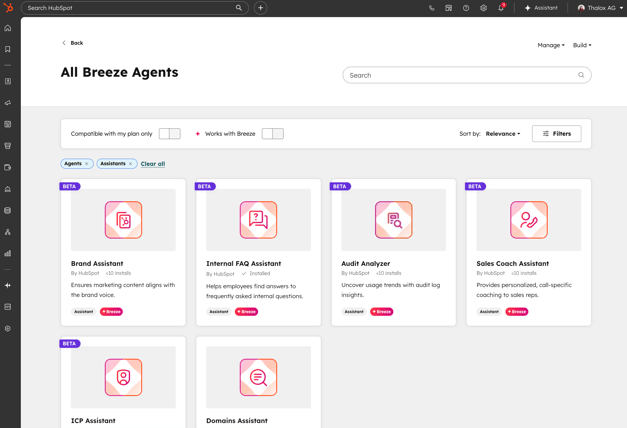Click into the agents Search field
This screenshot has width=627, height=428.
(x=467, y=75)
